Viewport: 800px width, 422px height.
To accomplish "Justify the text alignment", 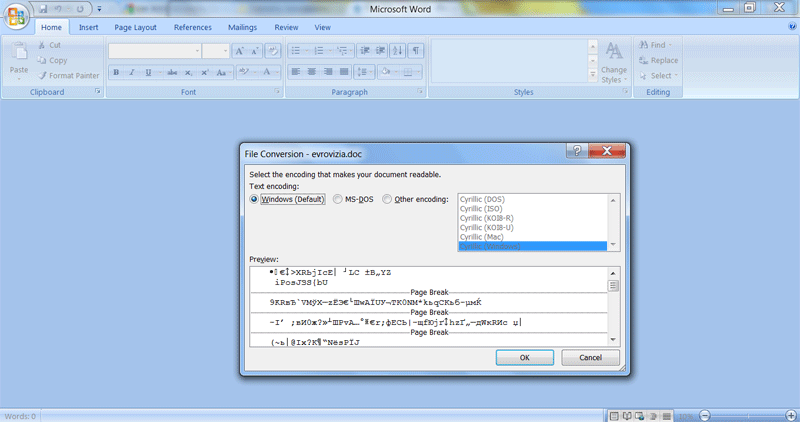I will (344, 72).
